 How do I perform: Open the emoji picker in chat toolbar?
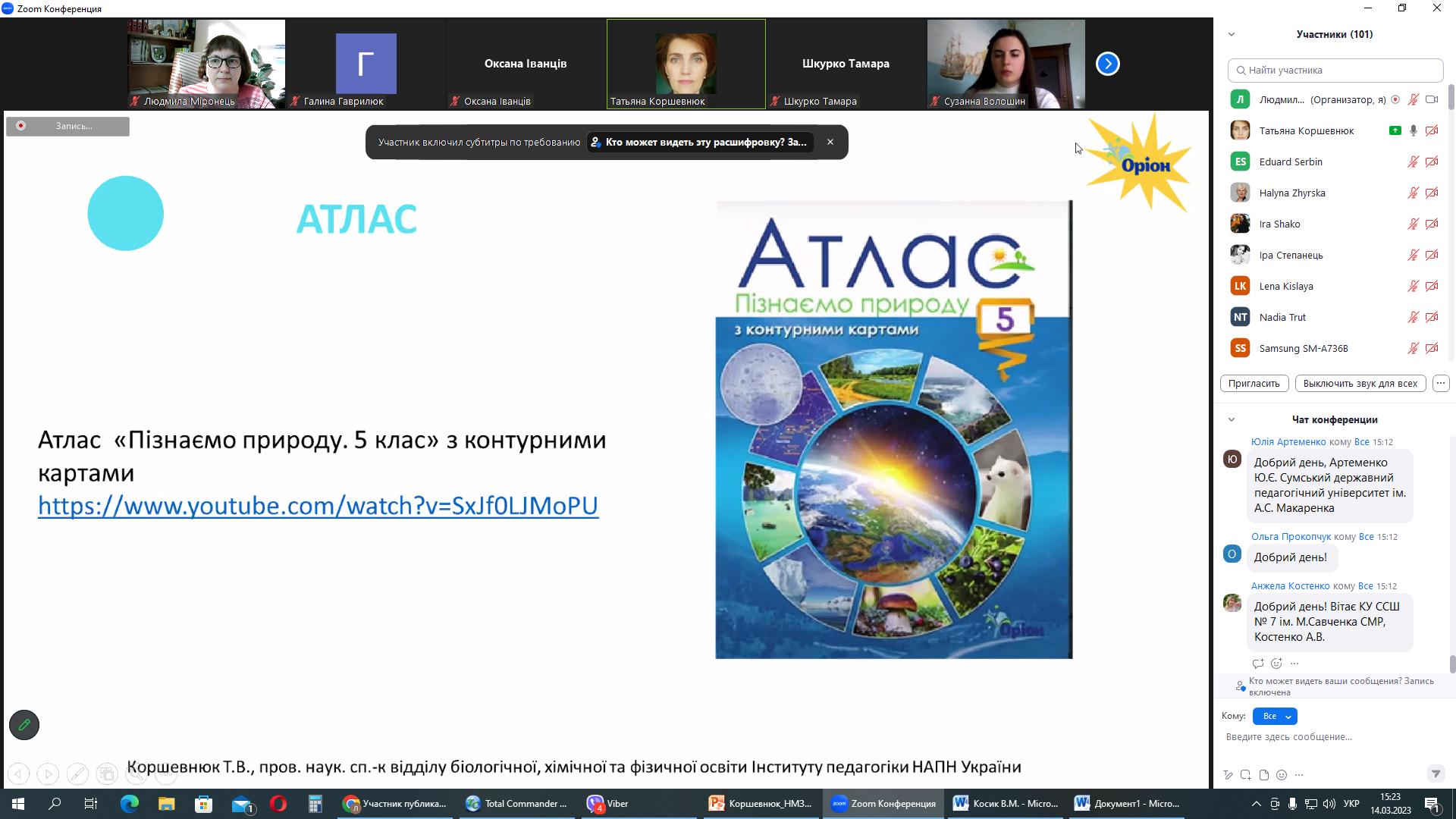tap(1282, 775)
